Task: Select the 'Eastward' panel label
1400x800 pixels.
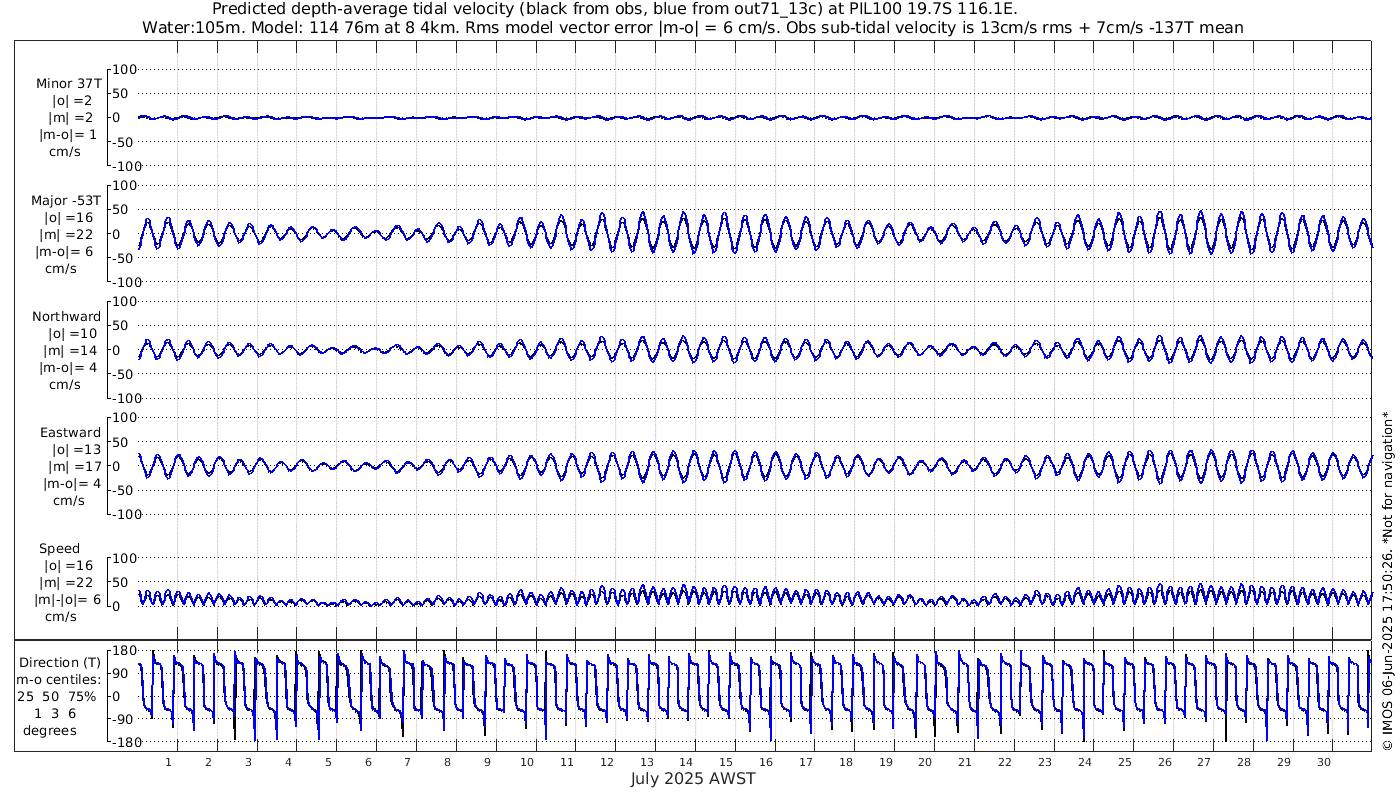Action: coord(70,433)
